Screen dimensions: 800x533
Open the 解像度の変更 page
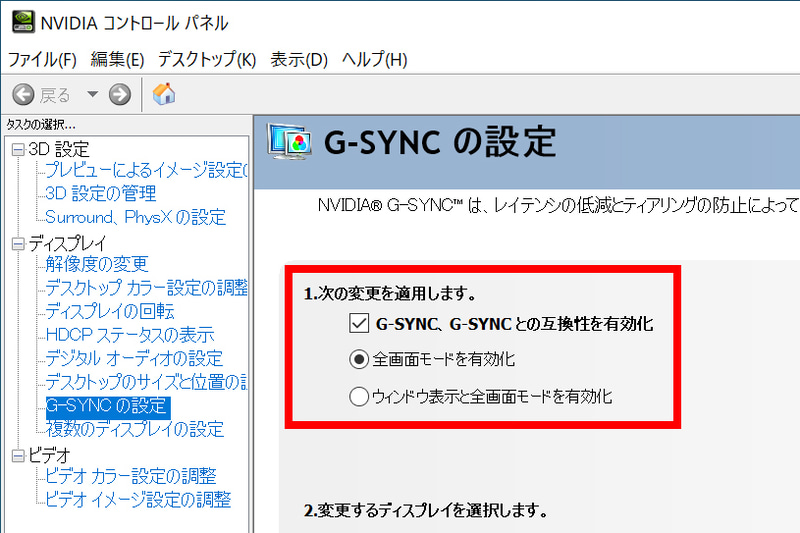pyautogui.click(x=96, y=264)
